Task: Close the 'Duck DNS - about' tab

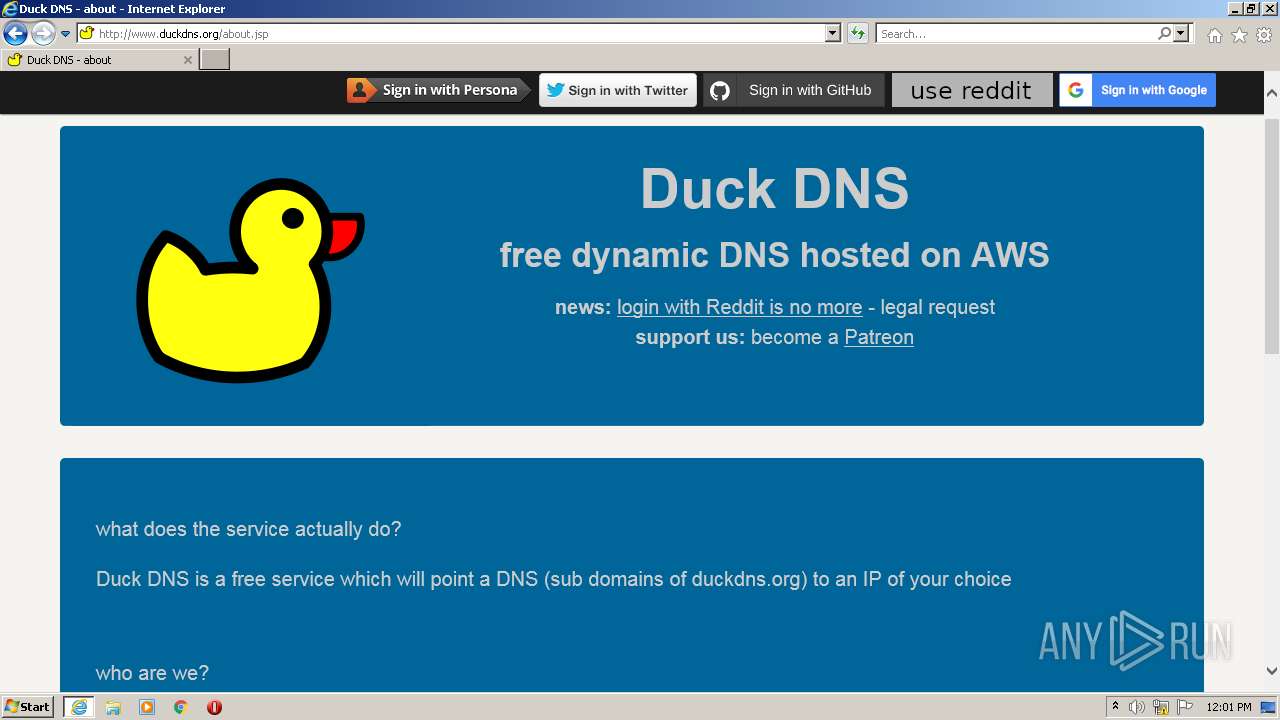Action: pyautogui.click(x=187, y=60)
